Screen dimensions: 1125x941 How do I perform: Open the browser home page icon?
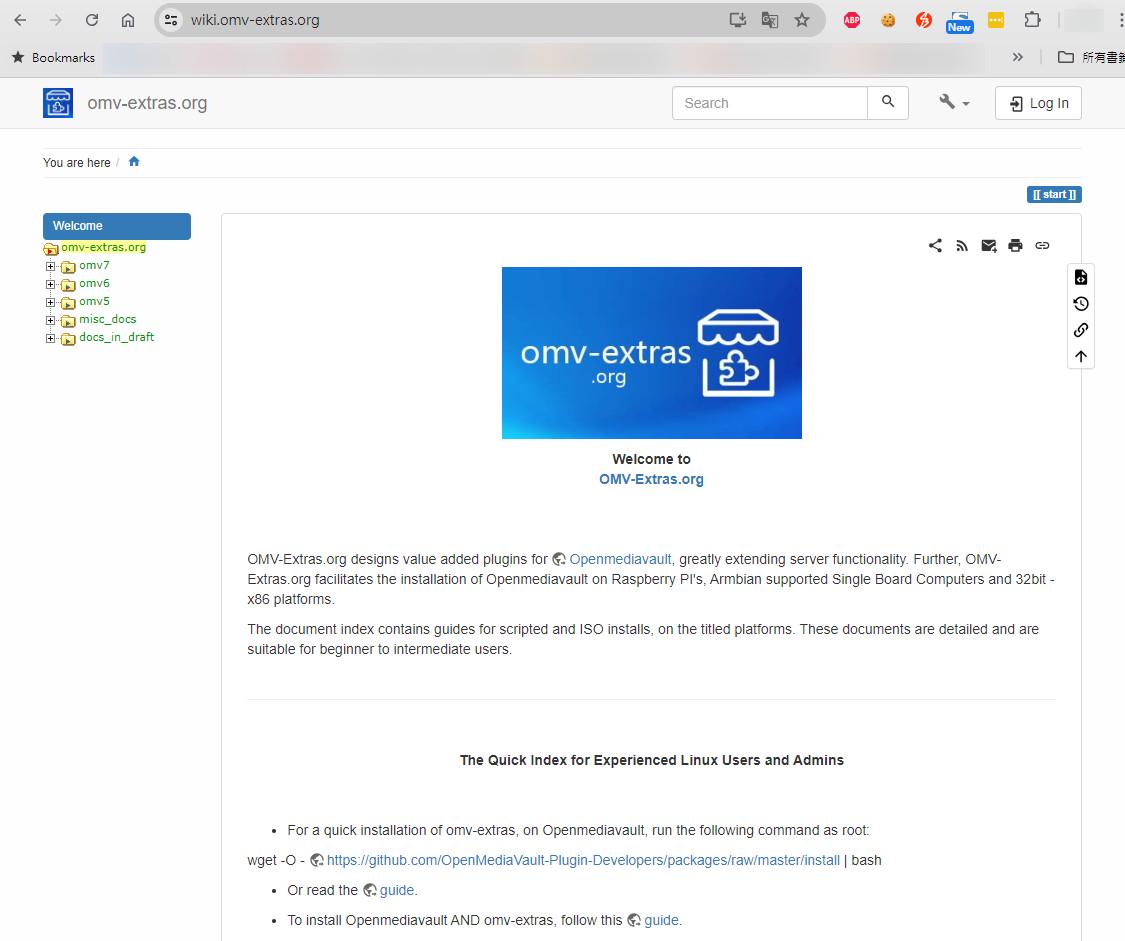point(128,20)
